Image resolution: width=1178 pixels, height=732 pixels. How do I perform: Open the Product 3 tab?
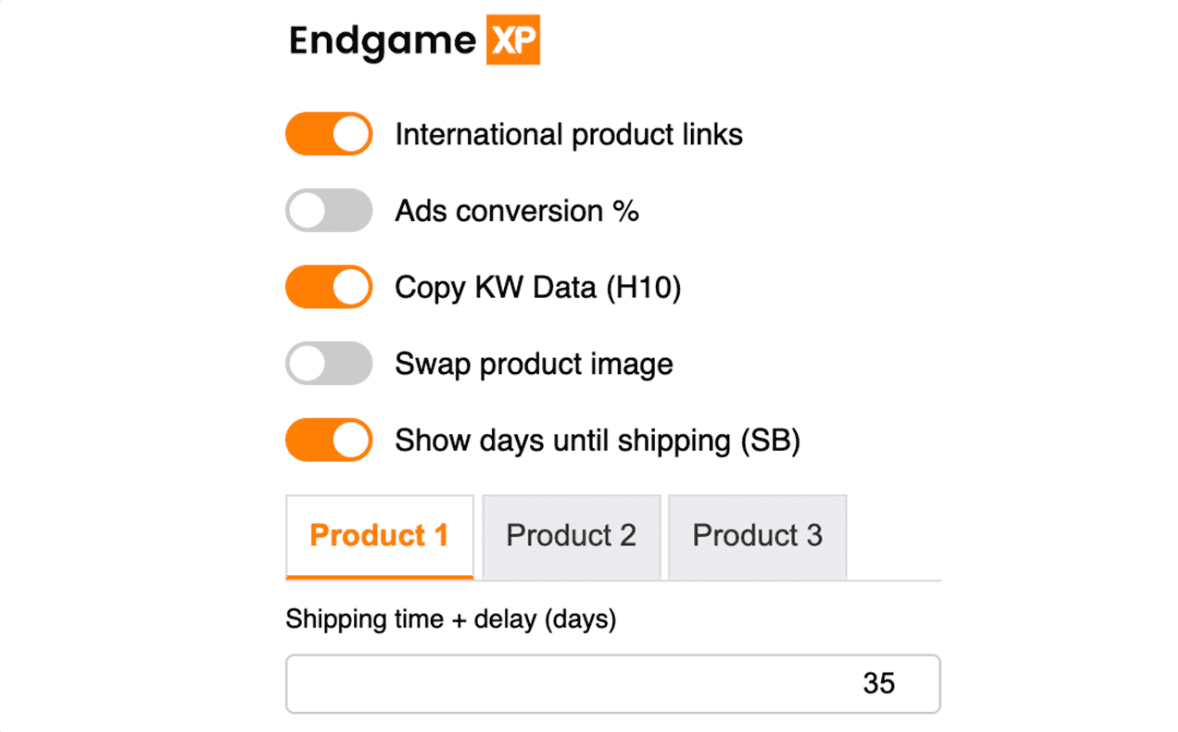757,536
